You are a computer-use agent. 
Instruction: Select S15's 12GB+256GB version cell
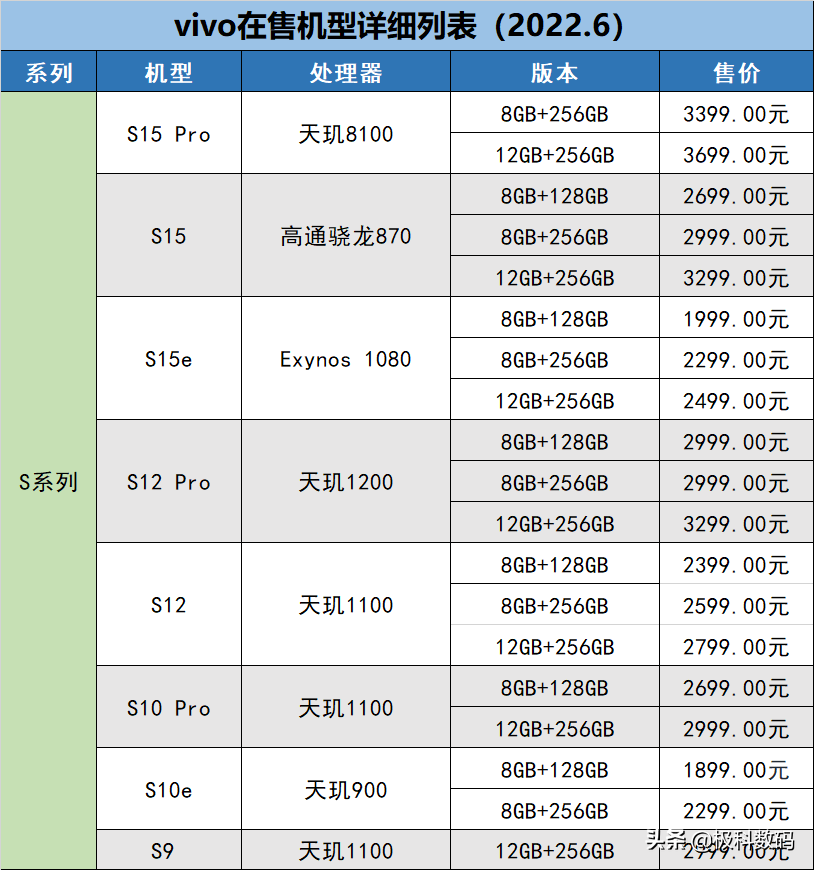click(x=555, y=277)
